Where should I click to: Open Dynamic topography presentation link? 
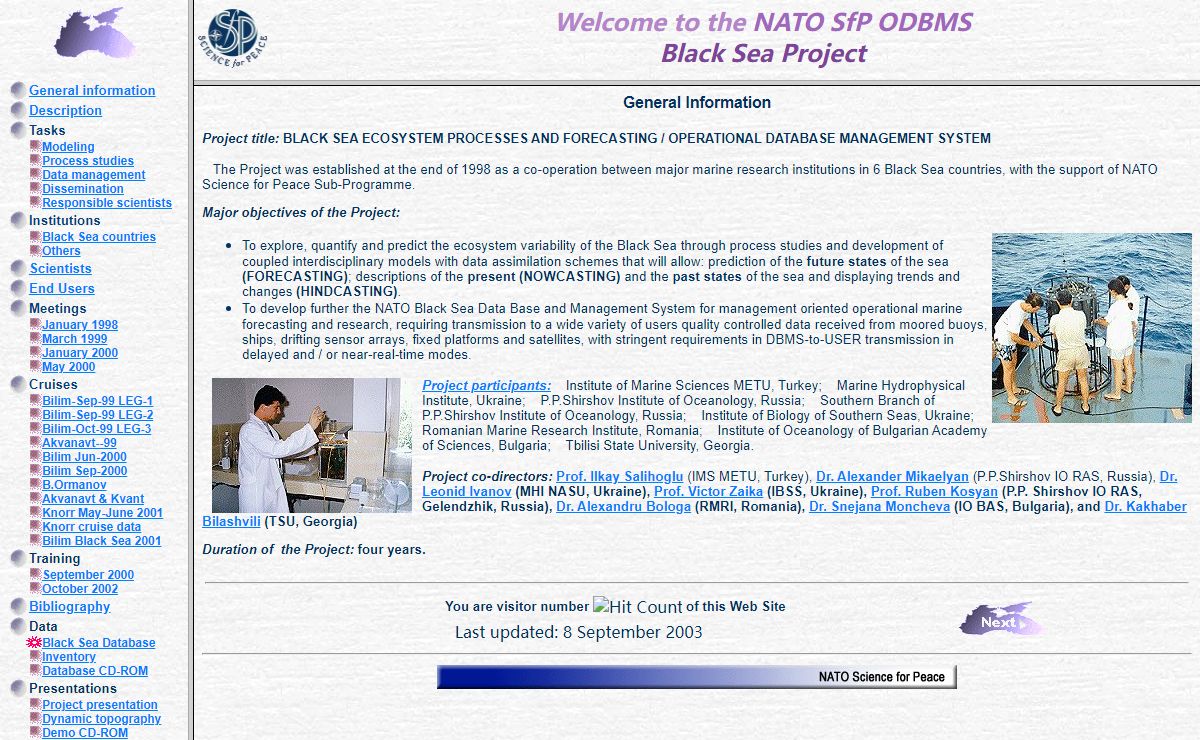(102, 719)
